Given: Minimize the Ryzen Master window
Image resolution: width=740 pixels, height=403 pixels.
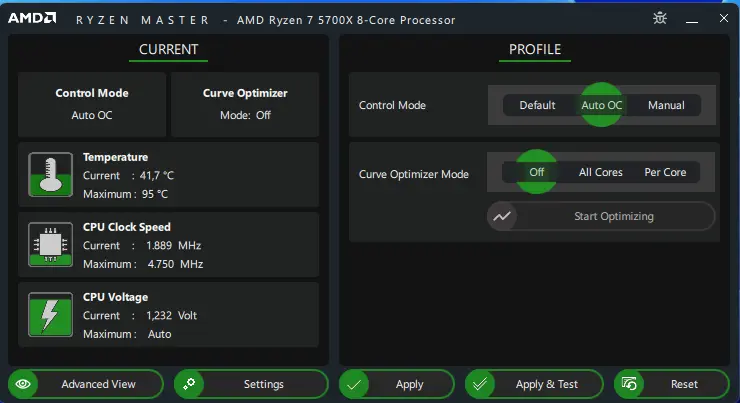Looking at the screenshot, I should pos(692,19).
